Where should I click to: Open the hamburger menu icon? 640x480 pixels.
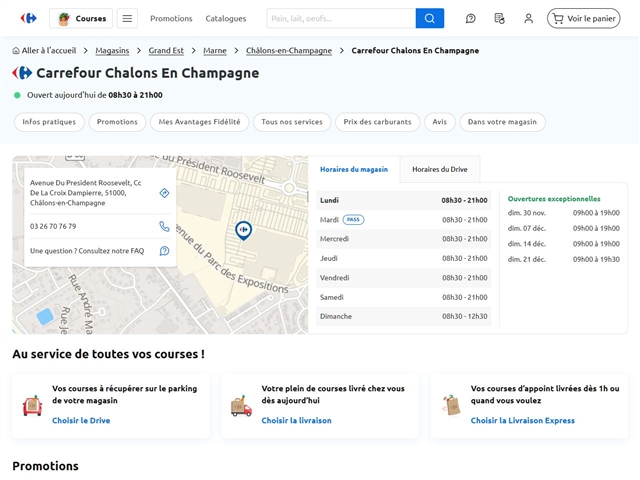tap(127, 18)
